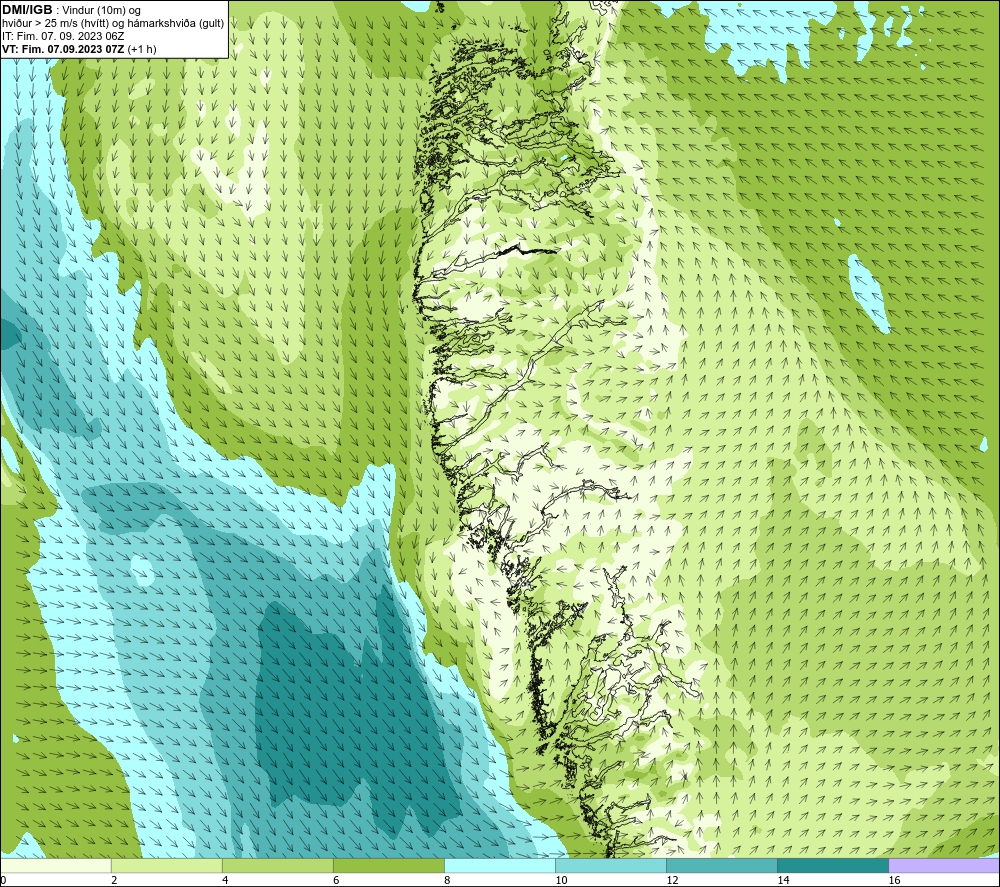
Task: Click the '0' label on the wind scale
Action: (x=3, y=880)
